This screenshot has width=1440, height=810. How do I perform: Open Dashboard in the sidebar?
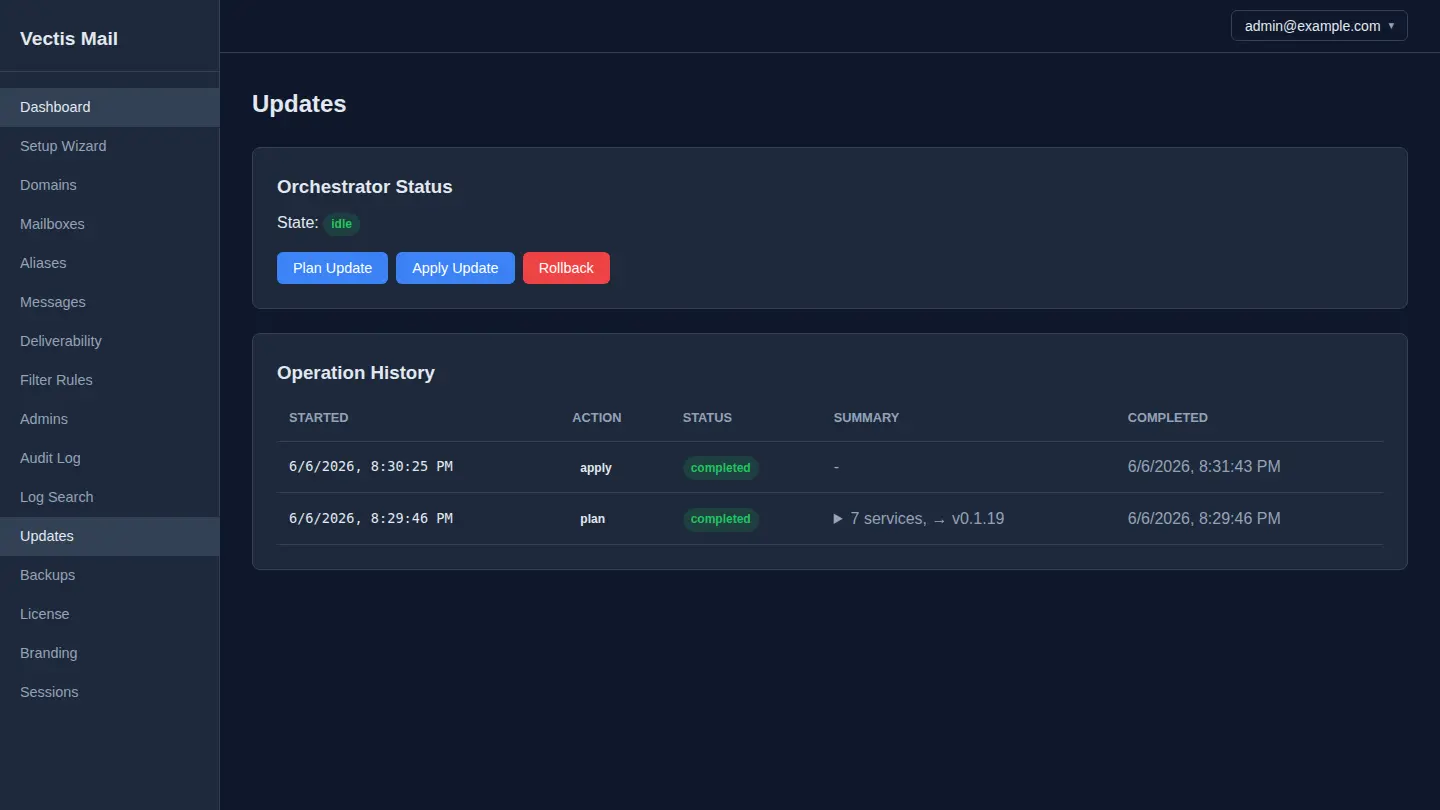click(x=109, y=107)
